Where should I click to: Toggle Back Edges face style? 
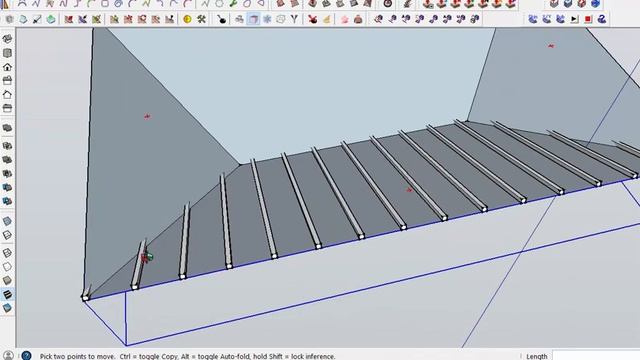(x=7, y=235)
